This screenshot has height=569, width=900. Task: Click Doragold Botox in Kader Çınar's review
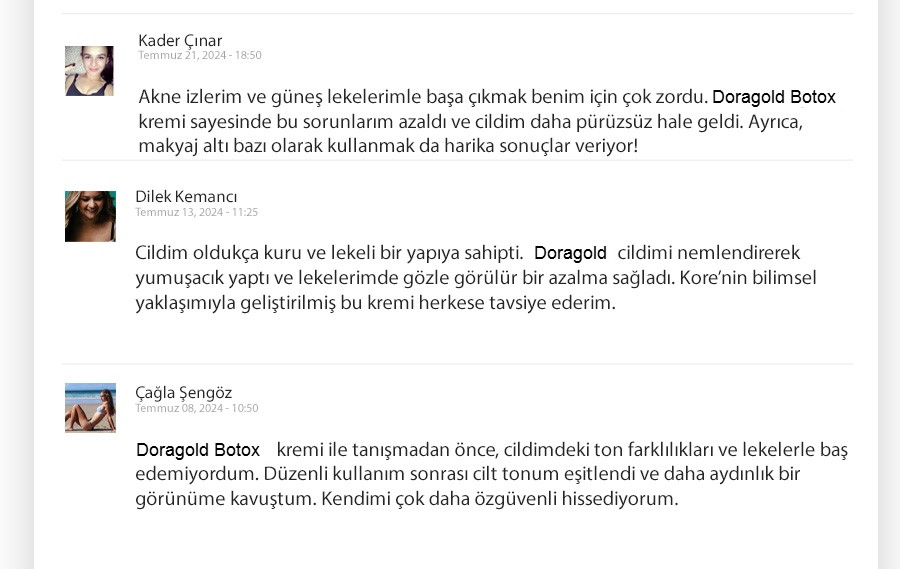[x=773, y=97]
